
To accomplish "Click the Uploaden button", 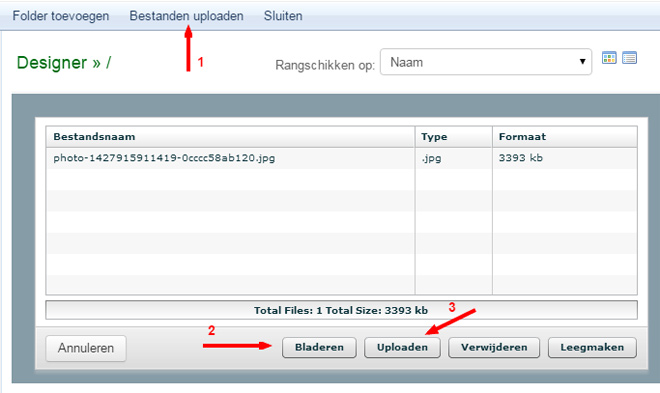I will tap(402, 347).
